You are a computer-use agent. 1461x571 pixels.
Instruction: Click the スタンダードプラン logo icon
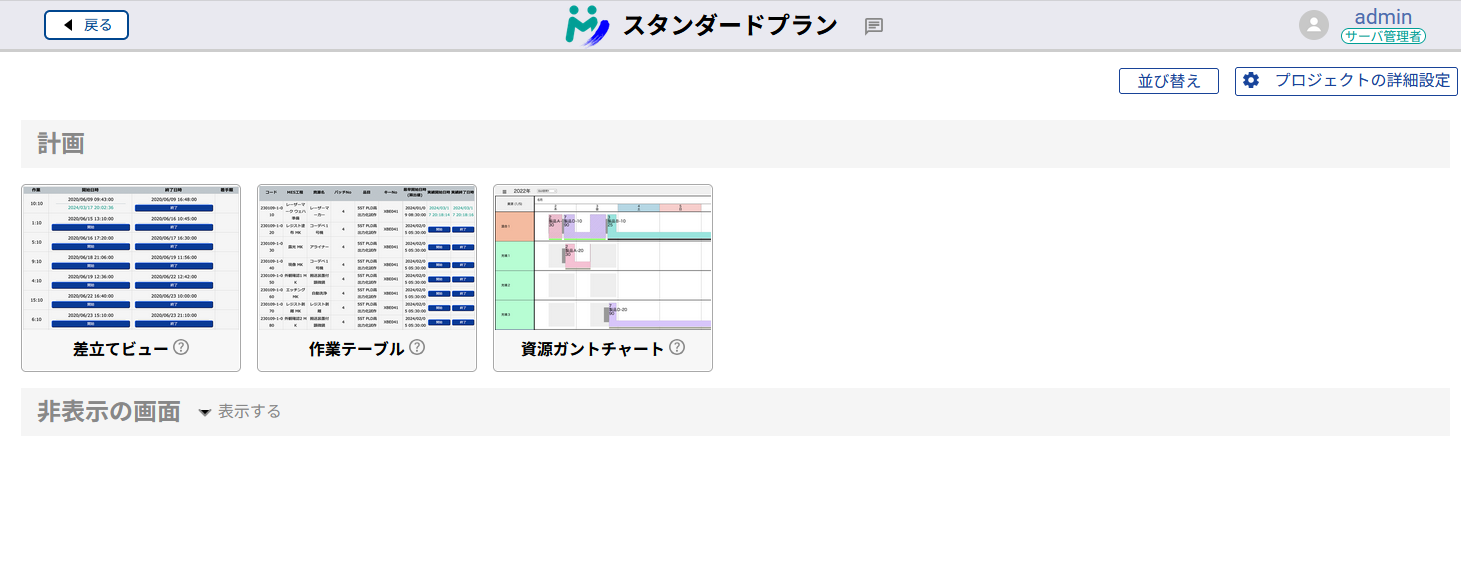(586, 26)
